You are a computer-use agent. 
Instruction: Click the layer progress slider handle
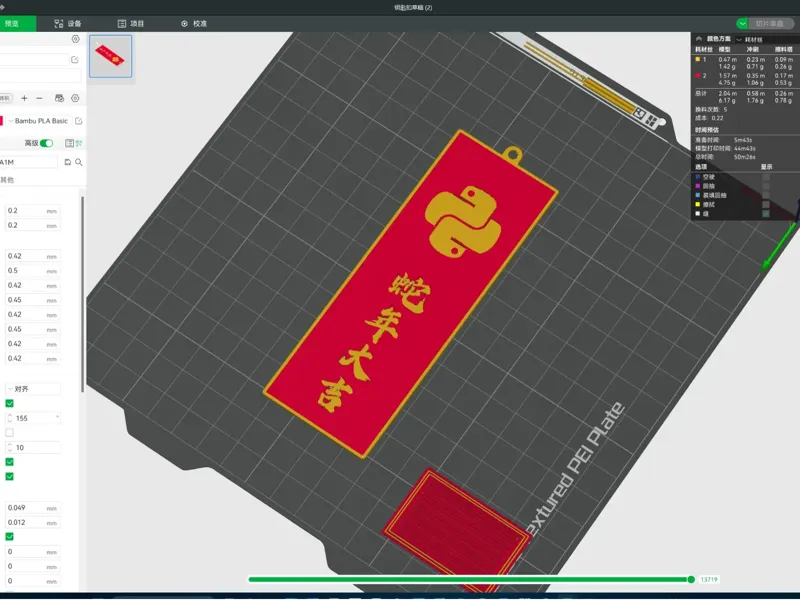click(691, 580)
